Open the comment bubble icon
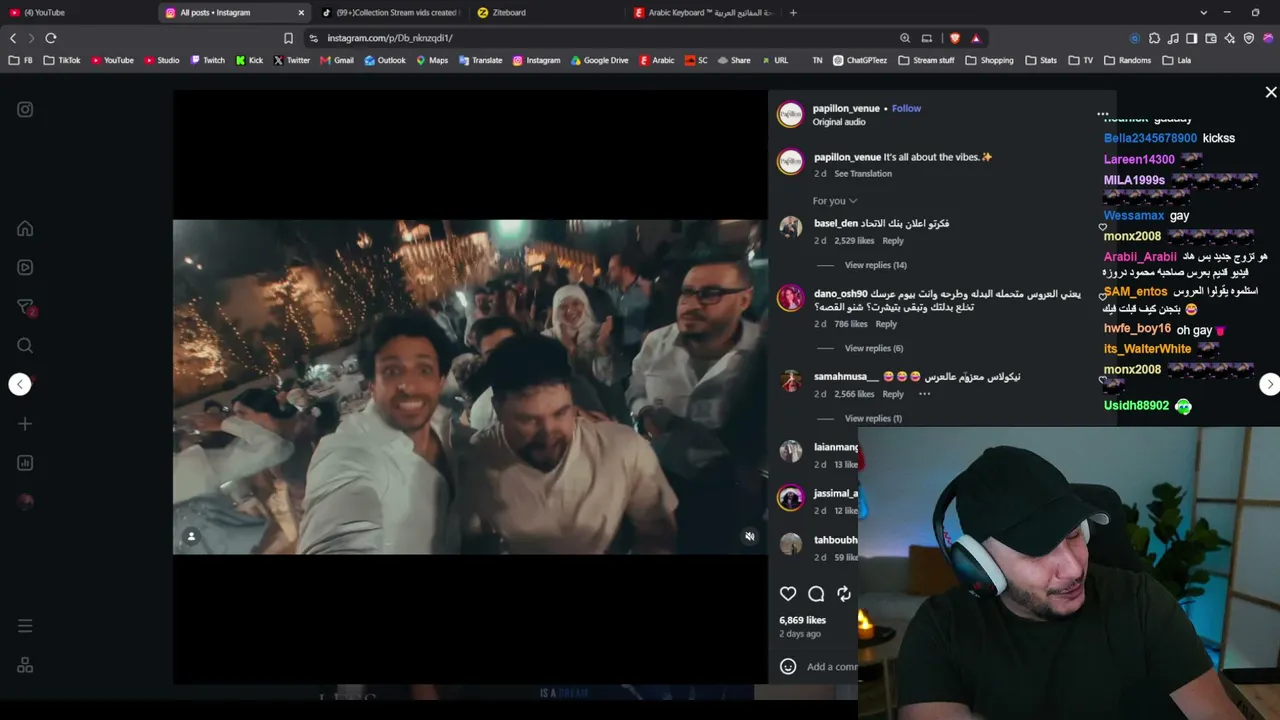 [816, 594]
